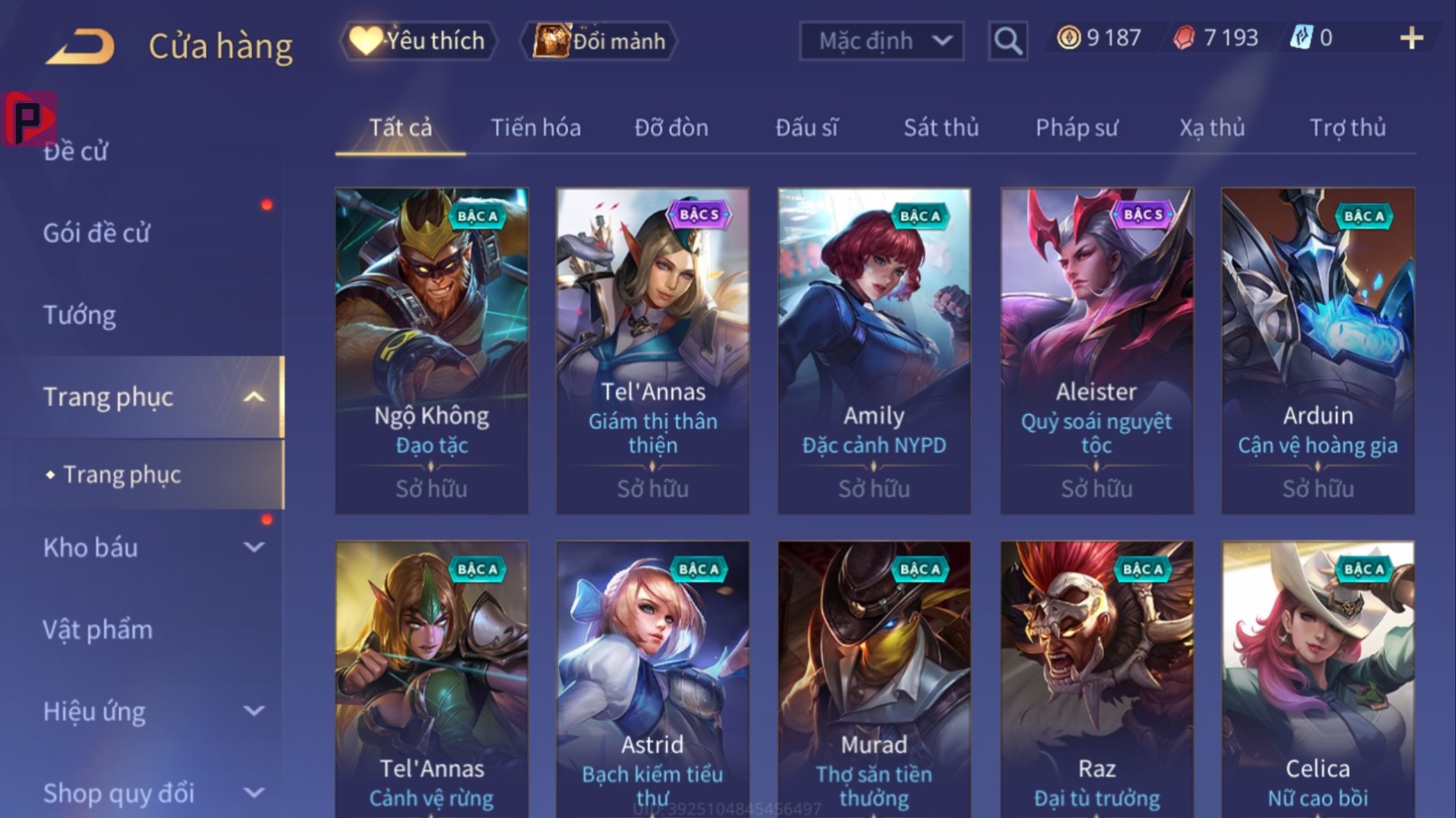Click the red gem balance icon

[x=1183, y=37]
